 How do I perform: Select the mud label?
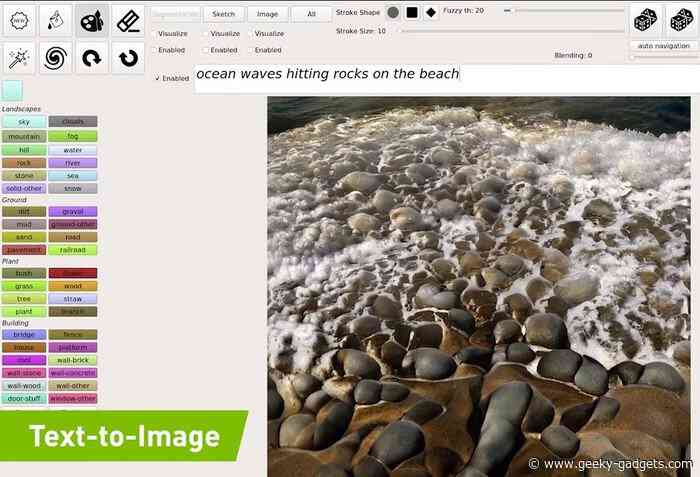click(x=24, y=224)
